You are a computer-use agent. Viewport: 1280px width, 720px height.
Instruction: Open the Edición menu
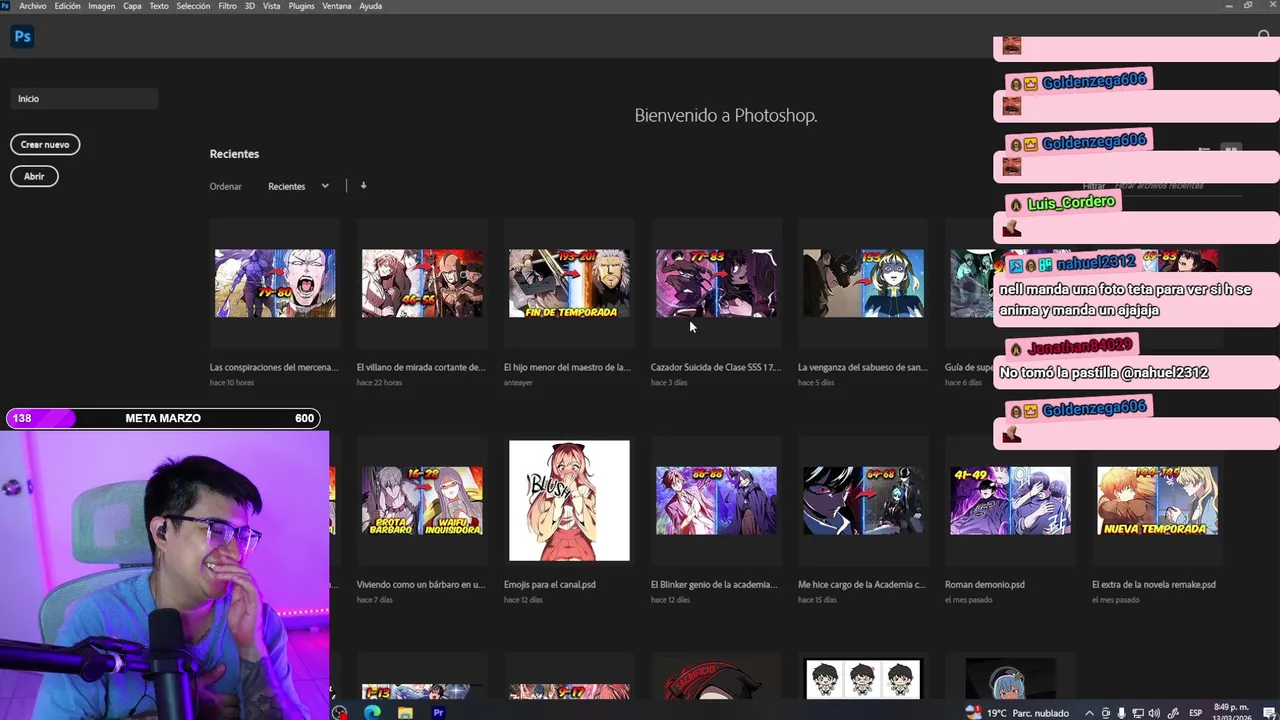[67, 6]
